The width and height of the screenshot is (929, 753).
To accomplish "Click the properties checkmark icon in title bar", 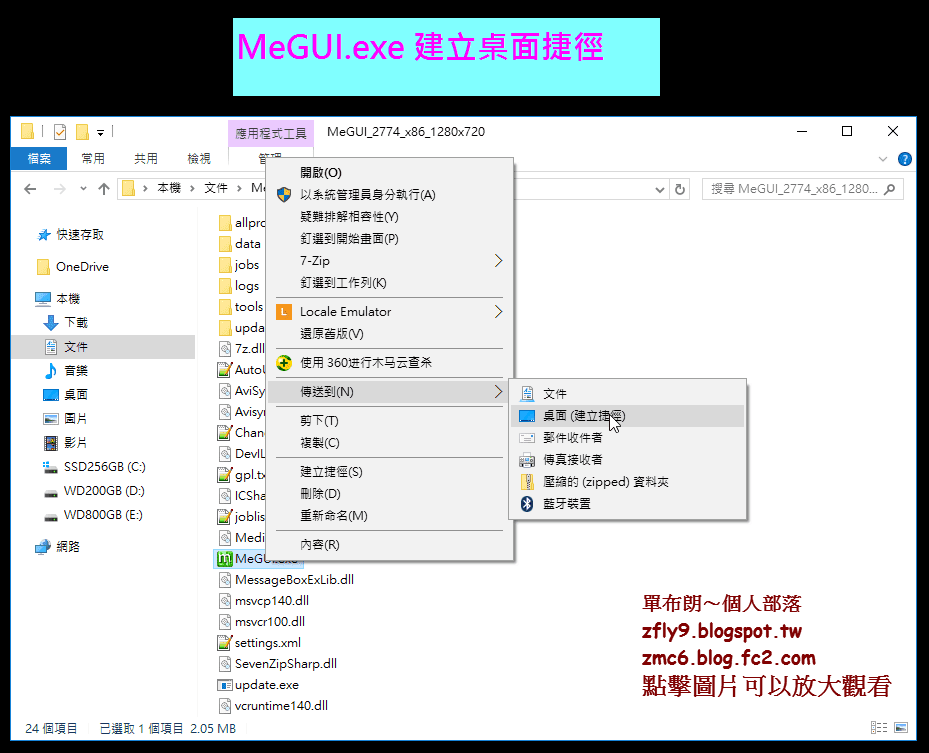I will click(60, 132).
